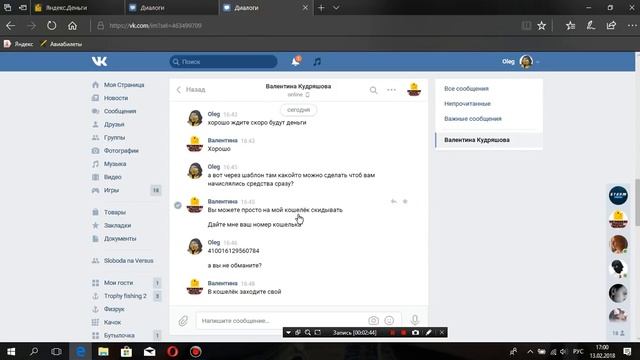The image size is (640, 360).
Task: Open the Авиабилеты bookmark
Action: (61, 44)
